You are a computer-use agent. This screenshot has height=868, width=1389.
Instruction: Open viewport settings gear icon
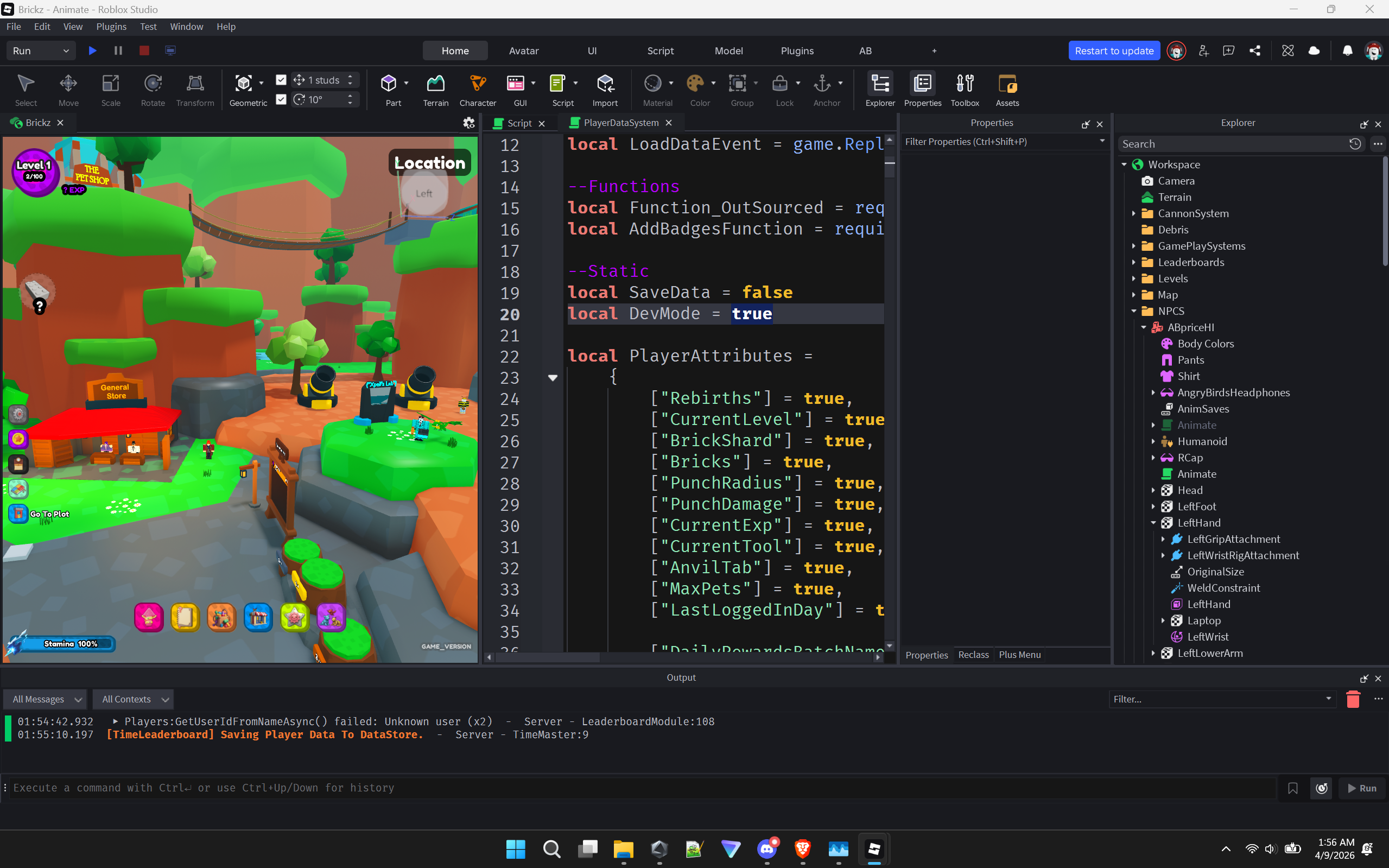469,123
